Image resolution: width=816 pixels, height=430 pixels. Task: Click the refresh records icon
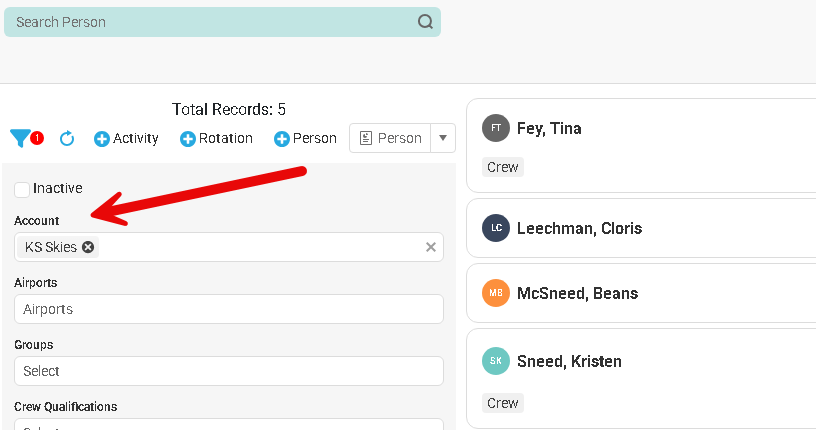click(67, 138)
